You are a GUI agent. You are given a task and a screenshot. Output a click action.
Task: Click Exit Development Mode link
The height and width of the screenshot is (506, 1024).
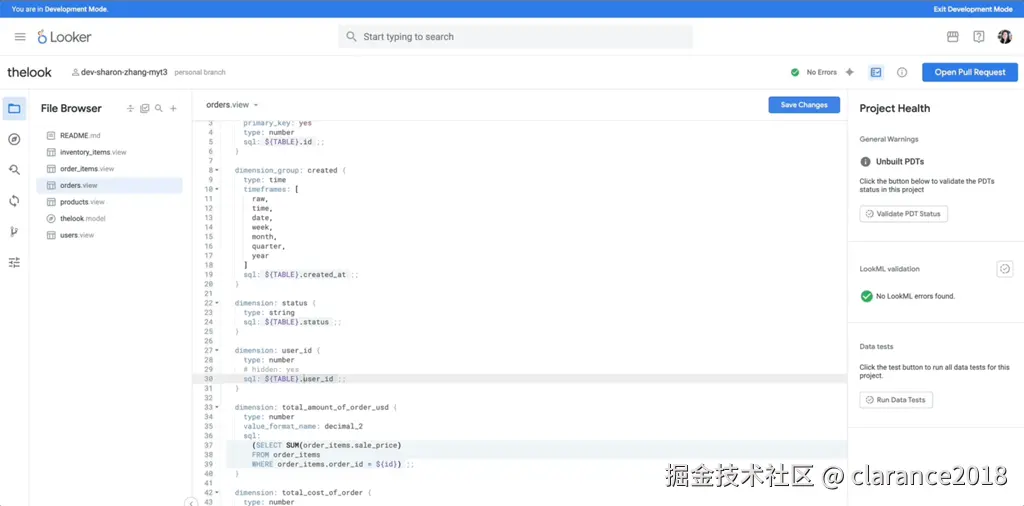(x=973, y=9)
